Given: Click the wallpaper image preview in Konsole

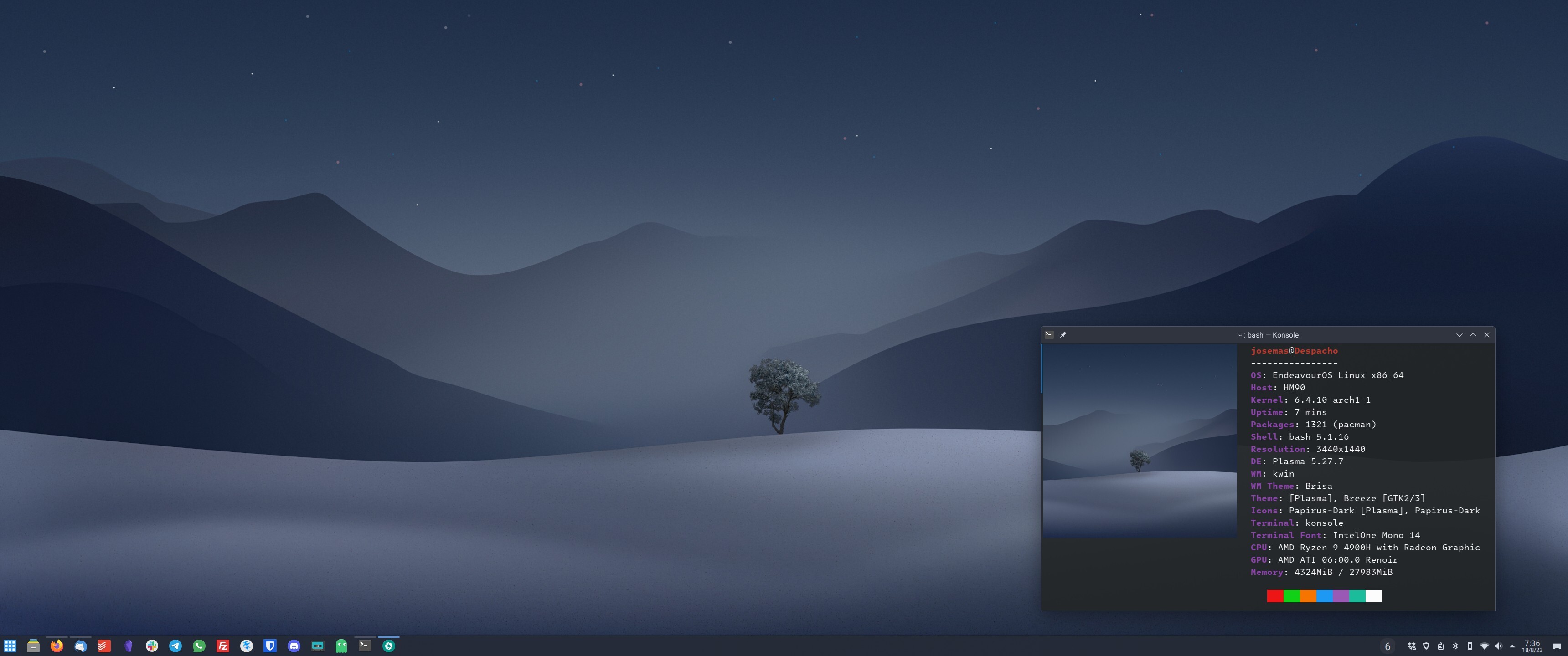Looking at the screenshot, I should click(x=1140, y=441).
